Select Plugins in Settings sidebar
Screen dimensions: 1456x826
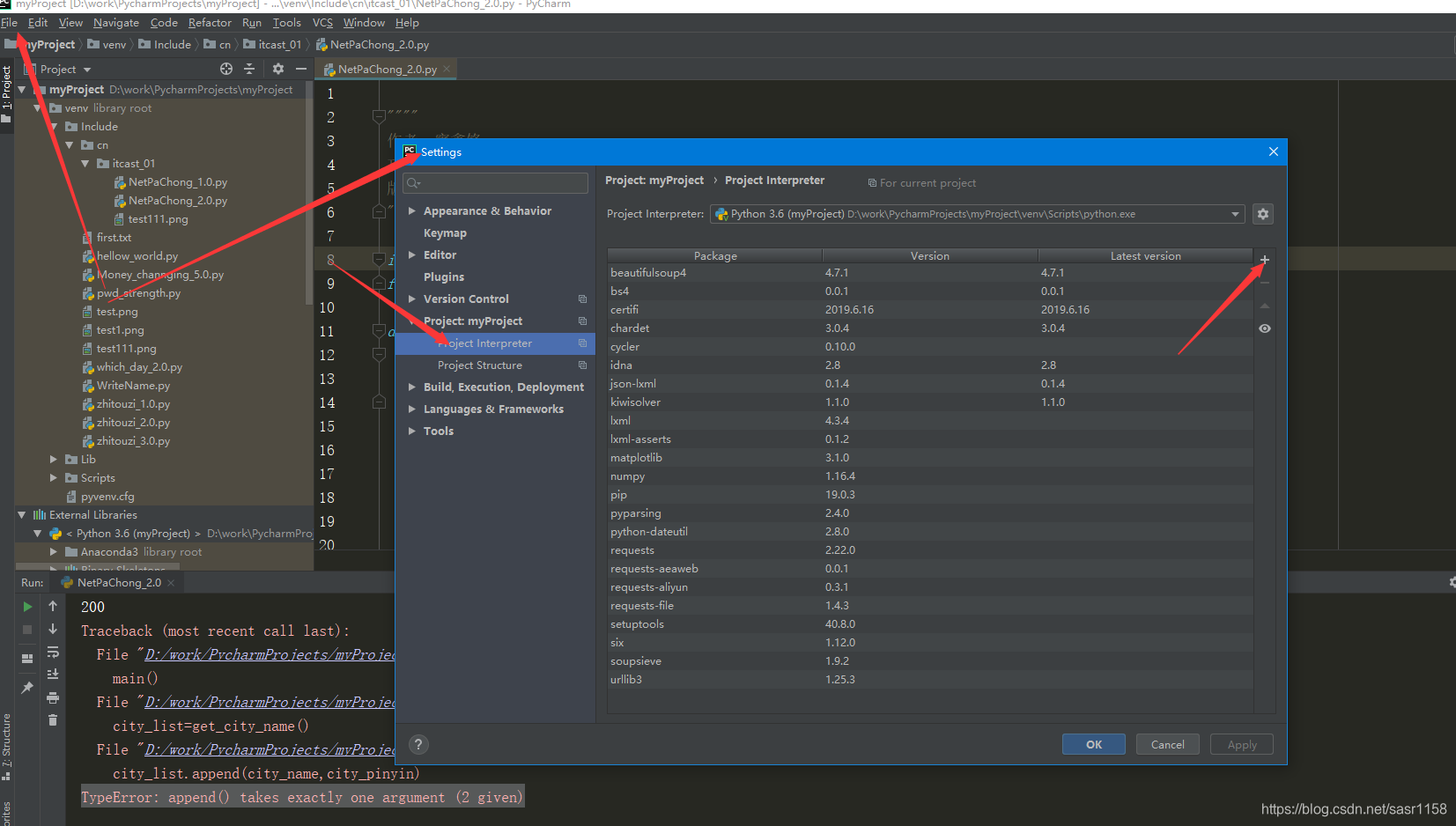[444, 277]
